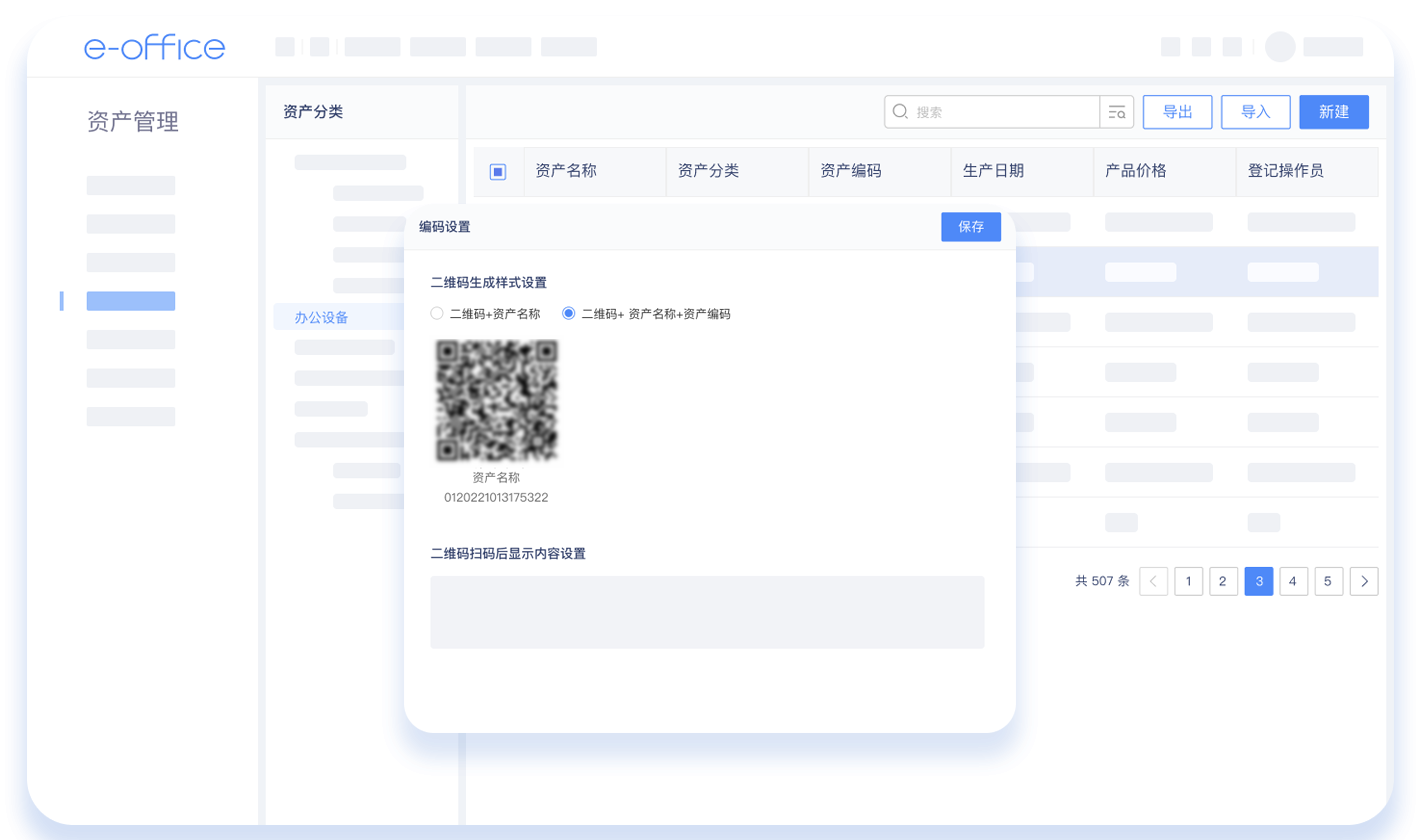Go to the next page arrow
Screen dimensions: 1420x840
pyautogui.click(x=1364, y=581)
